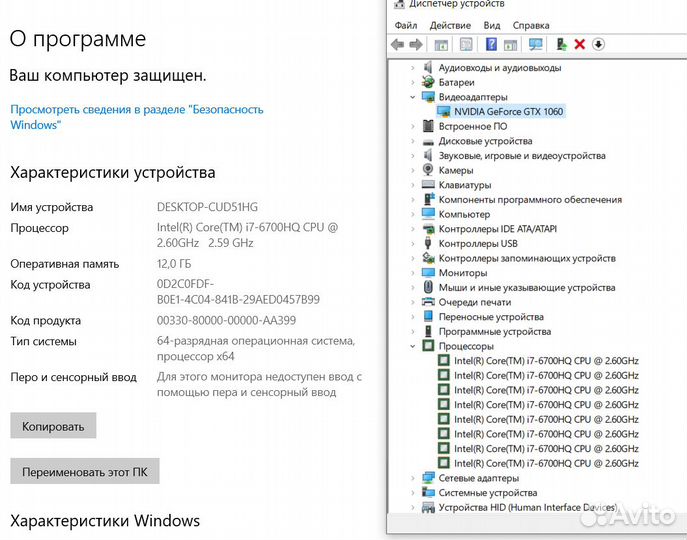
Task: Click the Сетевые адаптеры network icon
Action: tap(428, 478)
